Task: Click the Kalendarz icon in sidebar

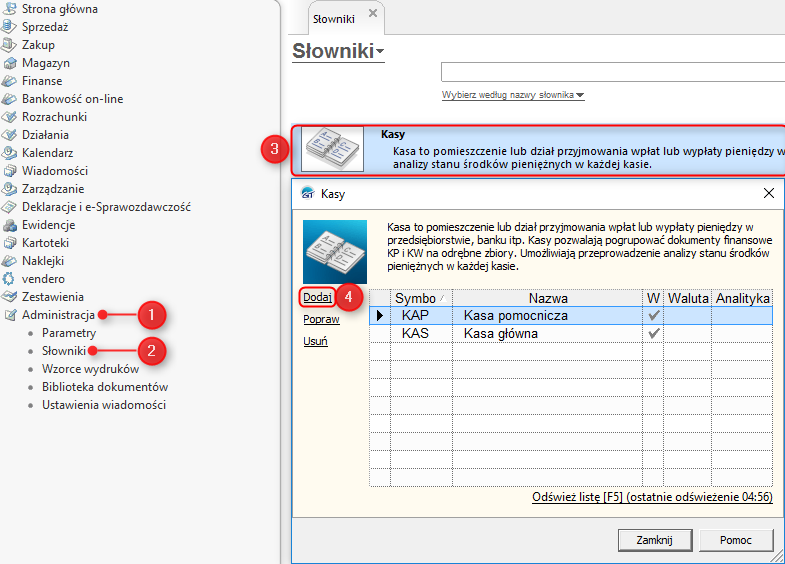Action: tap(9, 153)
